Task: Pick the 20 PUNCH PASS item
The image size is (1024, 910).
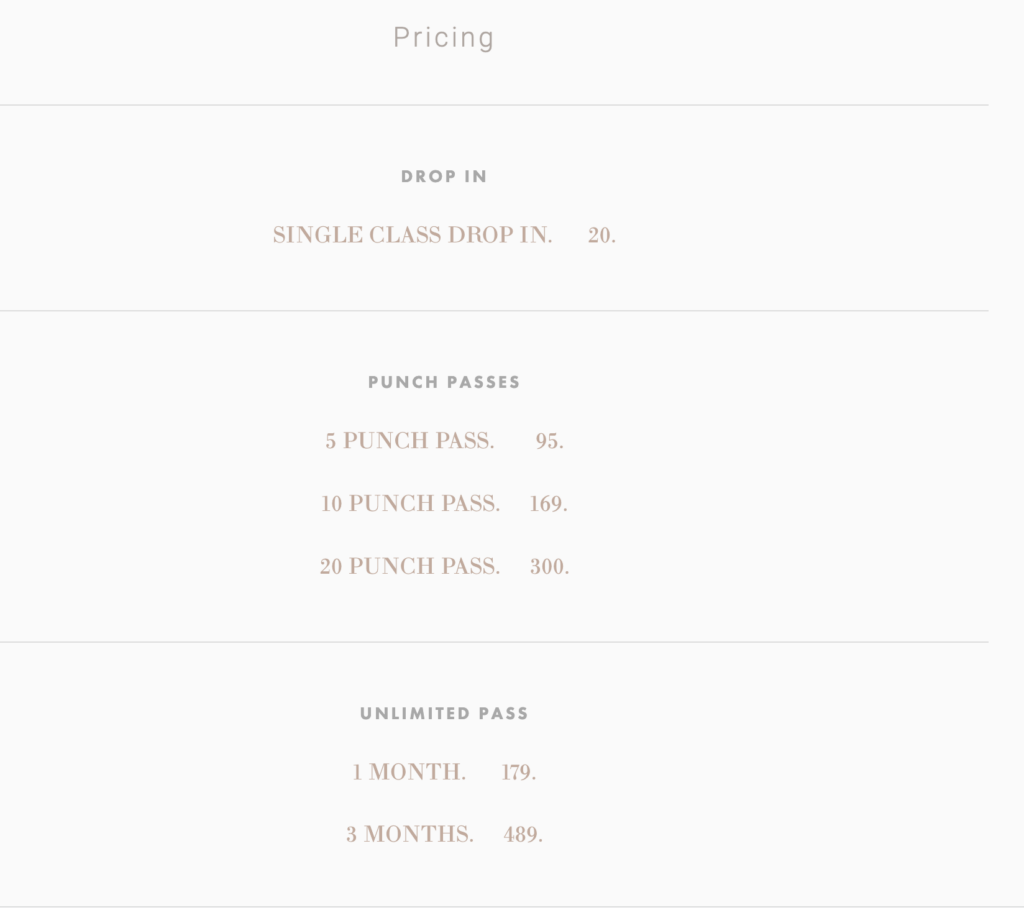Action: pyautogui.click(x=409, y=566)
